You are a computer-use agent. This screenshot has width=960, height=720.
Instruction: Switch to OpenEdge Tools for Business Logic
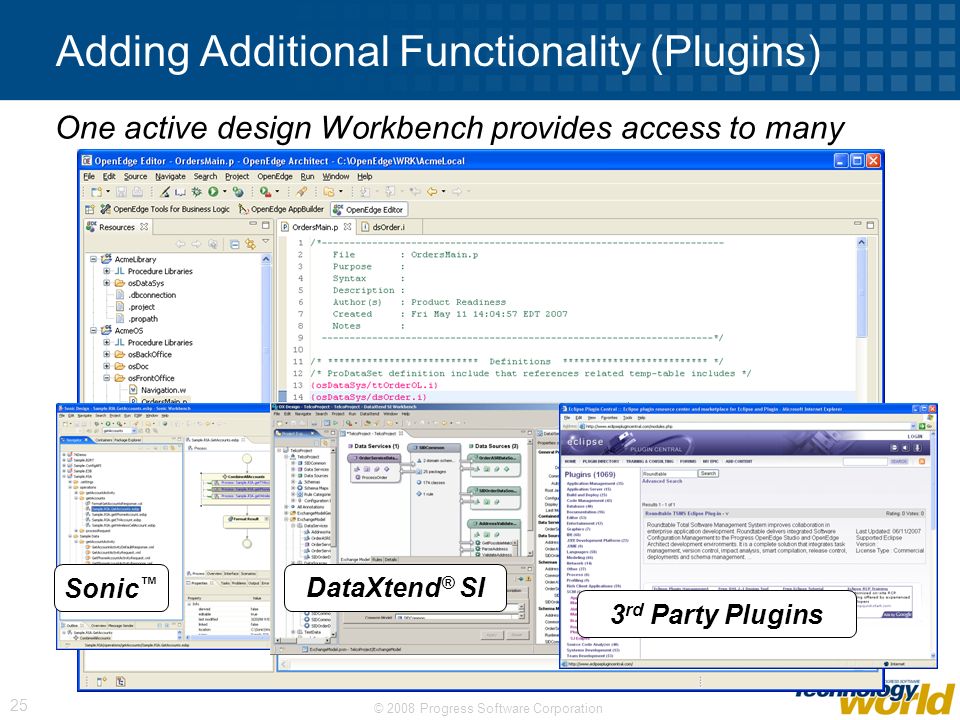(x=165, y=209)
